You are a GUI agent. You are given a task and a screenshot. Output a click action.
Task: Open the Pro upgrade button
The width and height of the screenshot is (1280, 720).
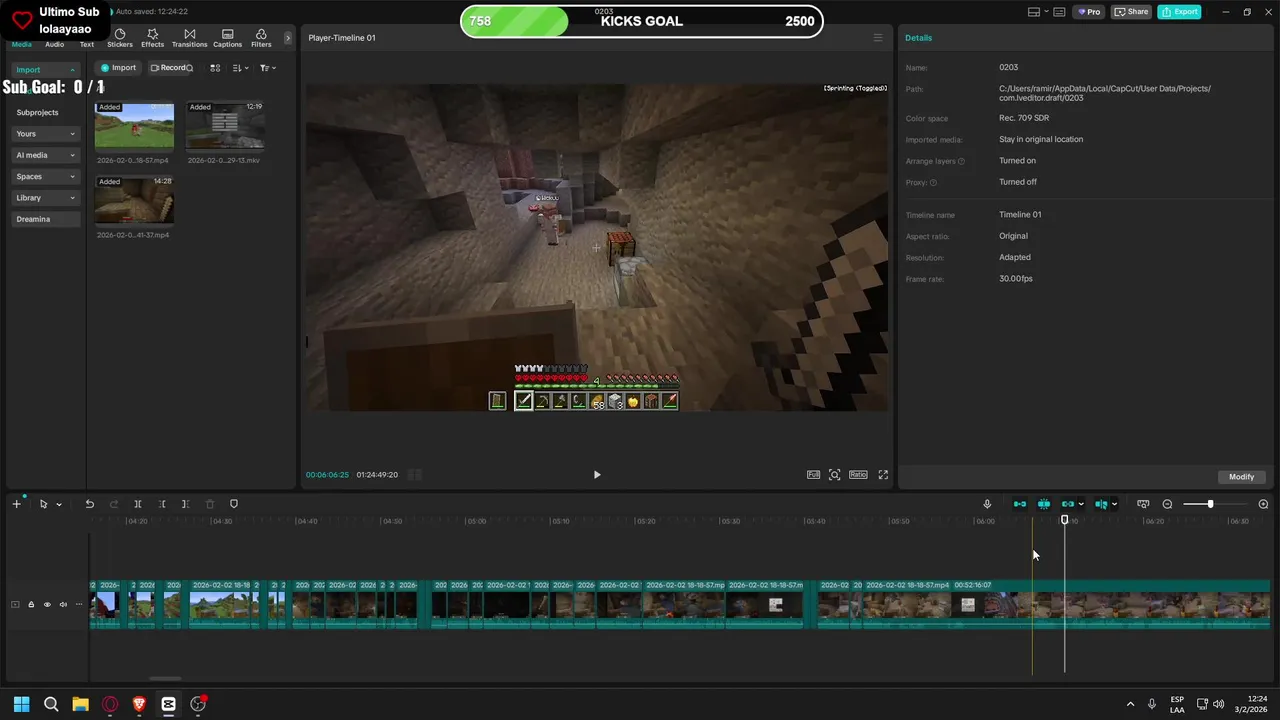click(x=1089, y=12)
